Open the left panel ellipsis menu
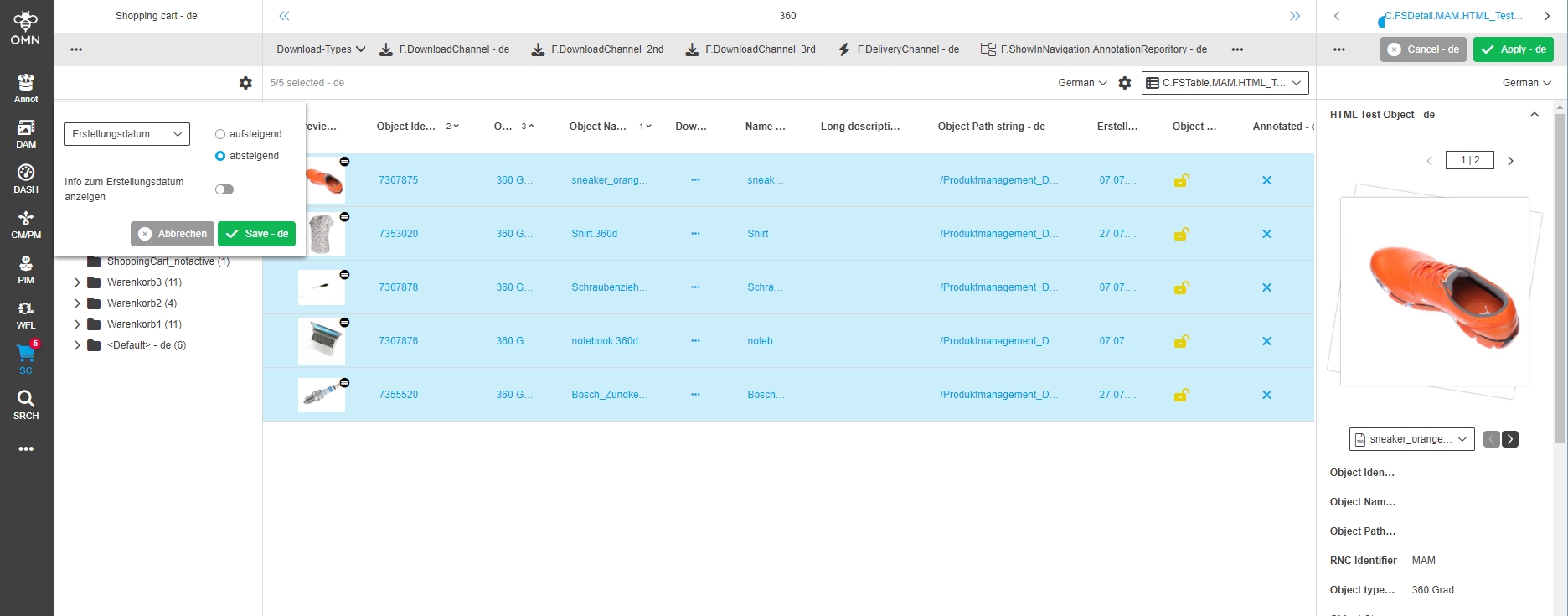This screenshot has width=1568, height=616. pyautogui.click(x=76, y=49)
